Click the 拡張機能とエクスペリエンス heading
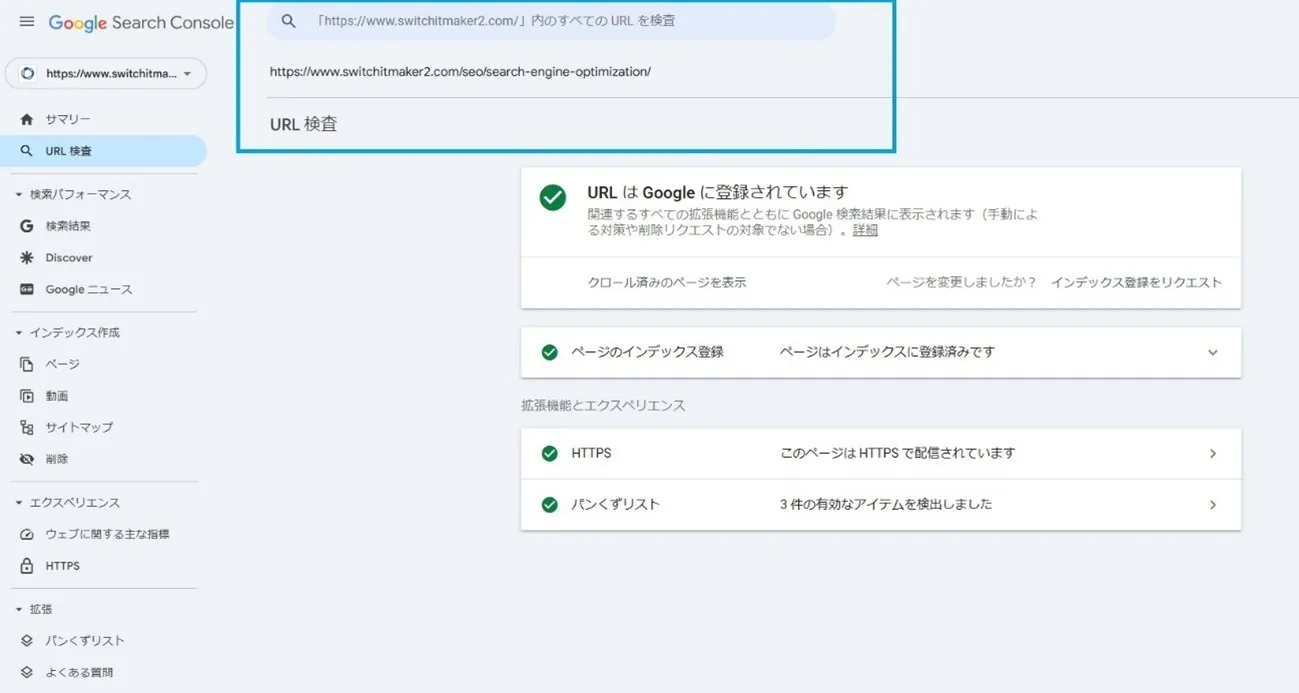The image size is (1299, 693). [603, 405]
